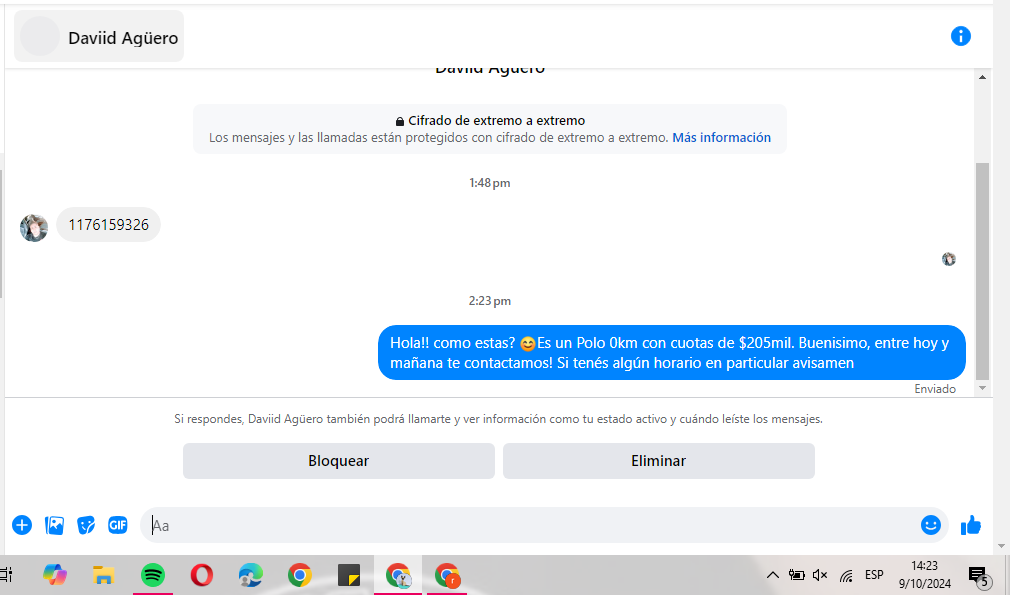Launch Opera browser from the taskbar

coord(201,575)
